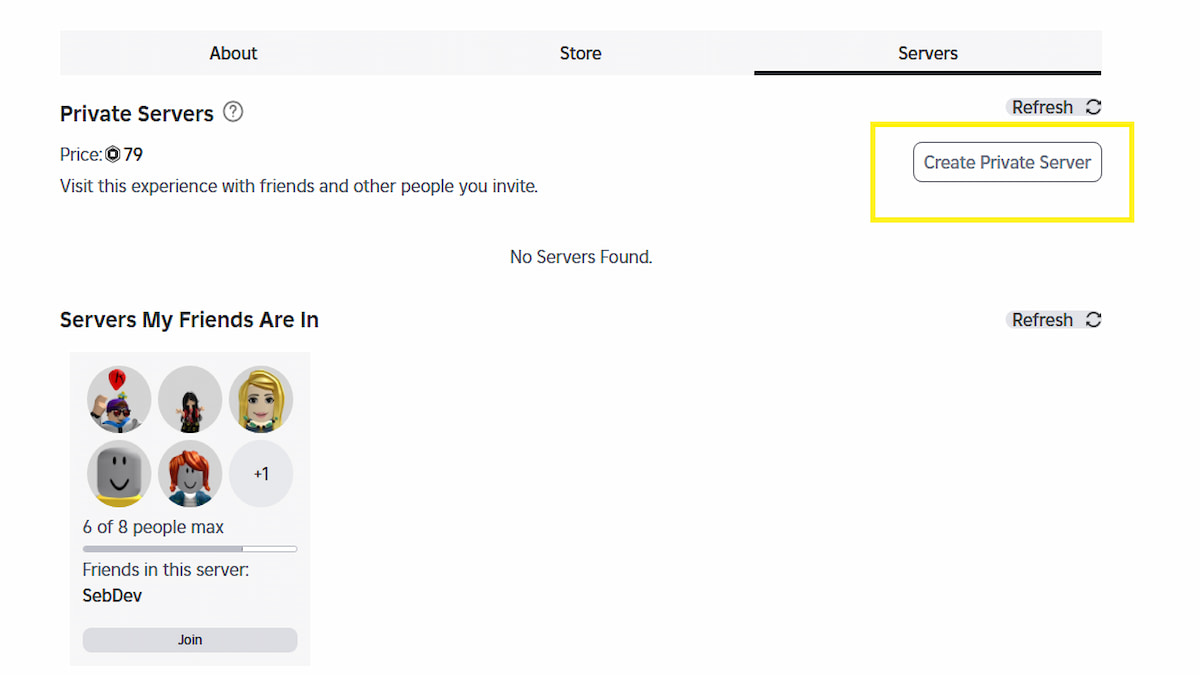1200x675 pixels.
Task: Click Refresh text for Servers My Friends Are In
Action: coord(1042,320)
